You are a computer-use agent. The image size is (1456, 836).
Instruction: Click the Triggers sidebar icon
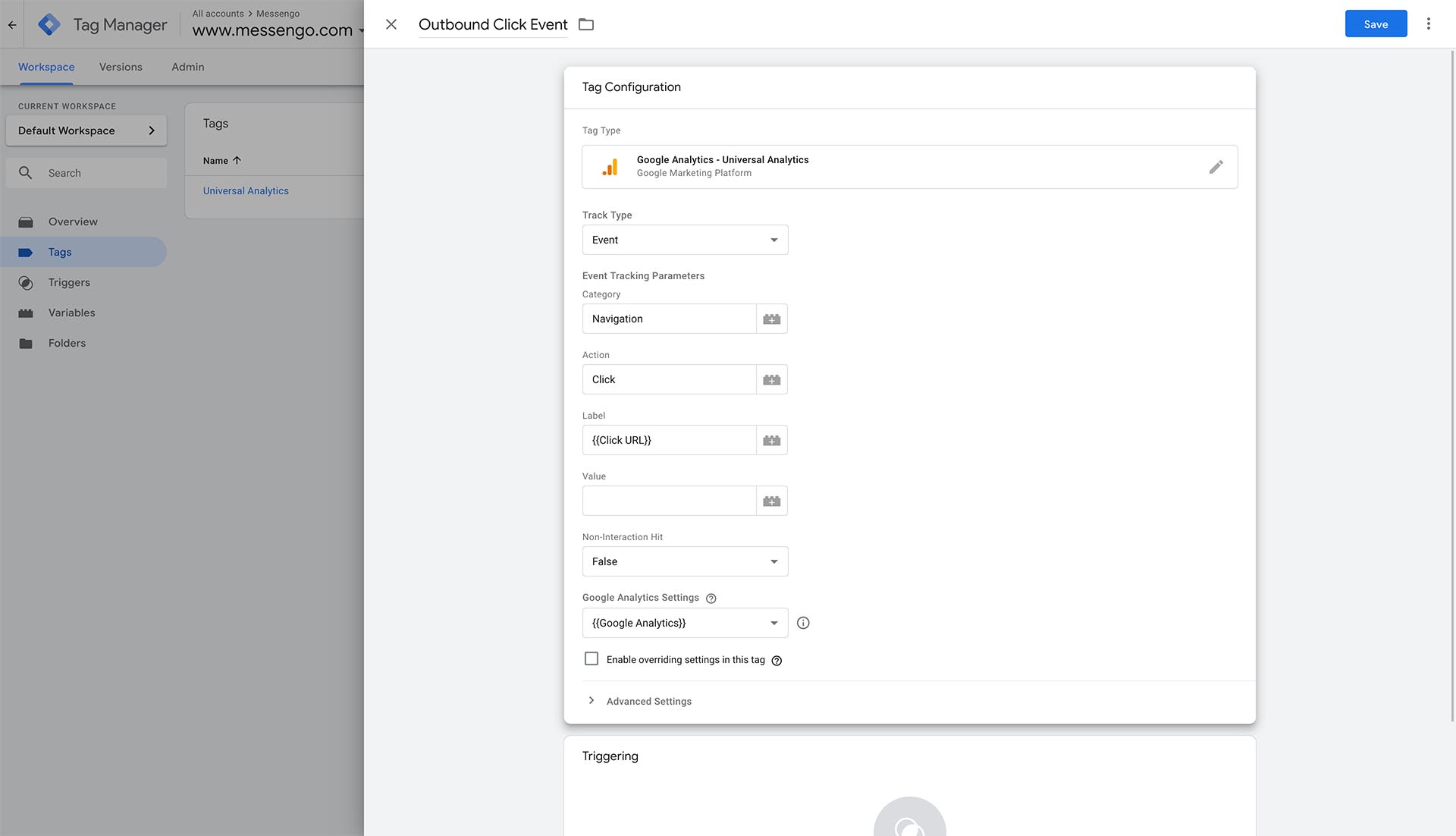click(26, 283)
